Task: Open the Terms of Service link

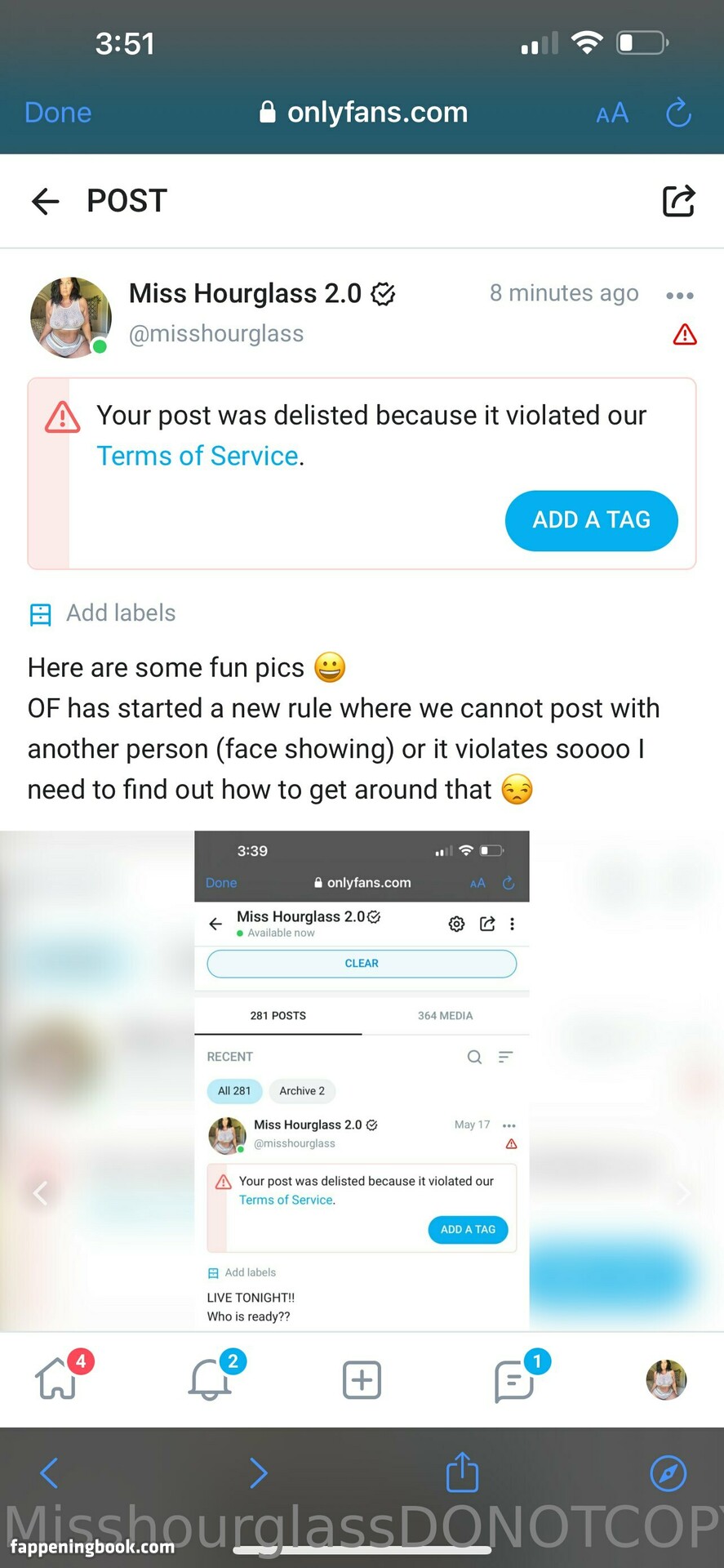Action: coord(198,456)
